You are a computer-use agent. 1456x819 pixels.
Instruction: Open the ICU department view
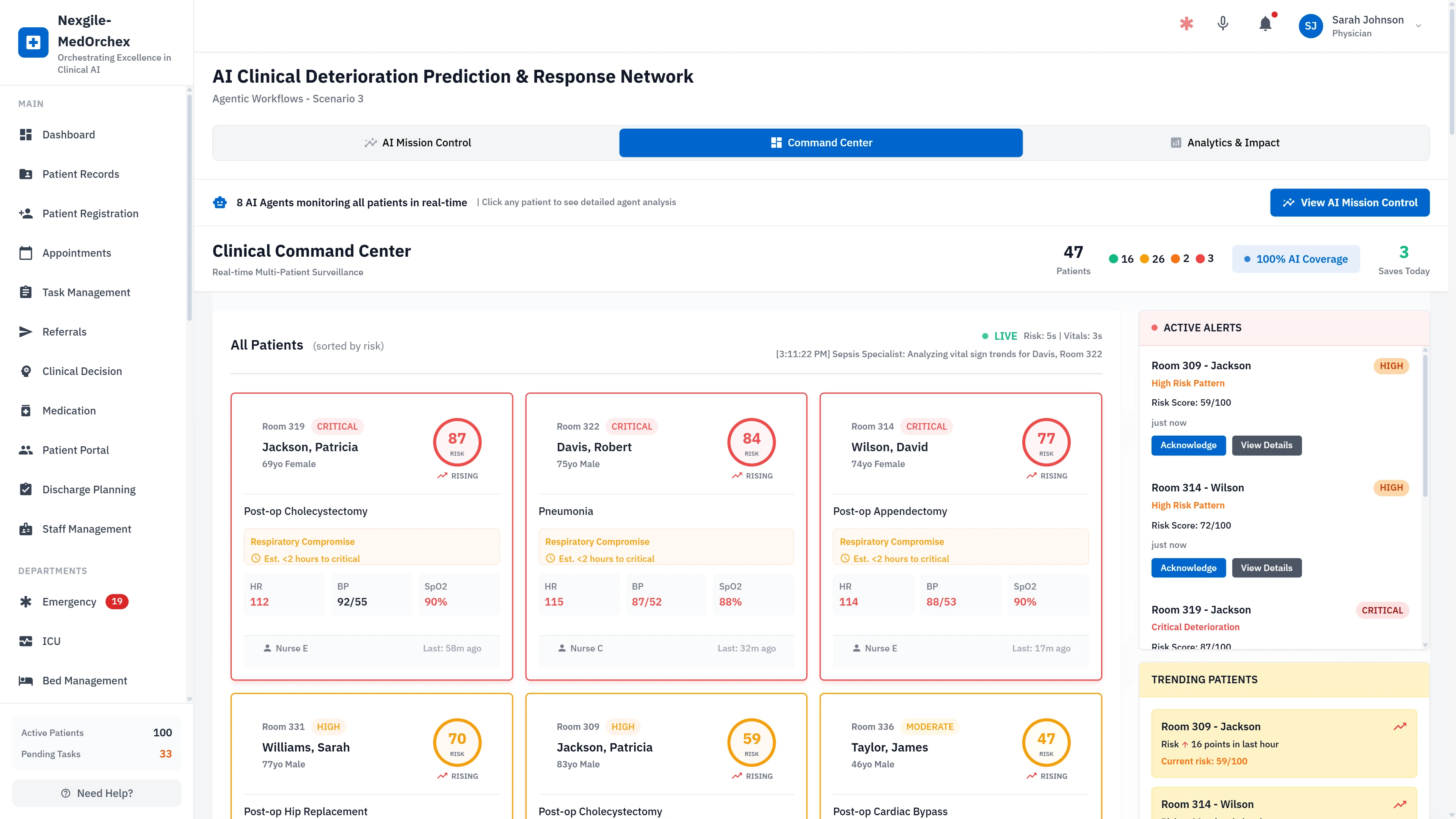click(51, 641)
